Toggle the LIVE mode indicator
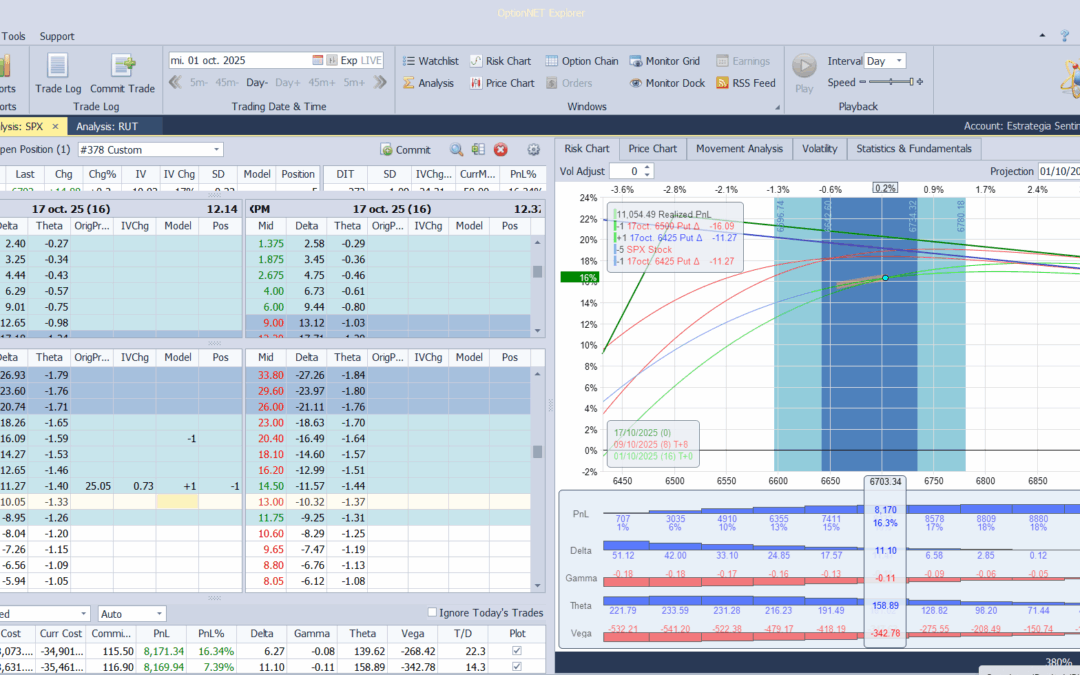Viewport: 1080px width, 675px height. (x=371, y=61)
